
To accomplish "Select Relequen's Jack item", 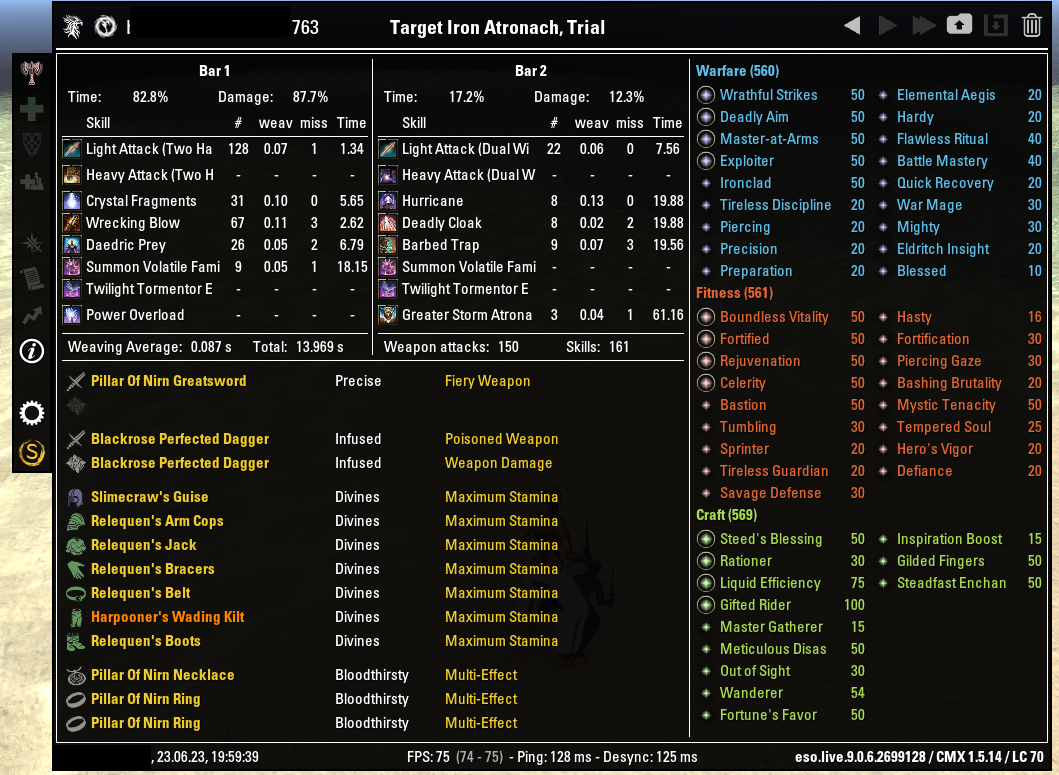I will point(144,545).
